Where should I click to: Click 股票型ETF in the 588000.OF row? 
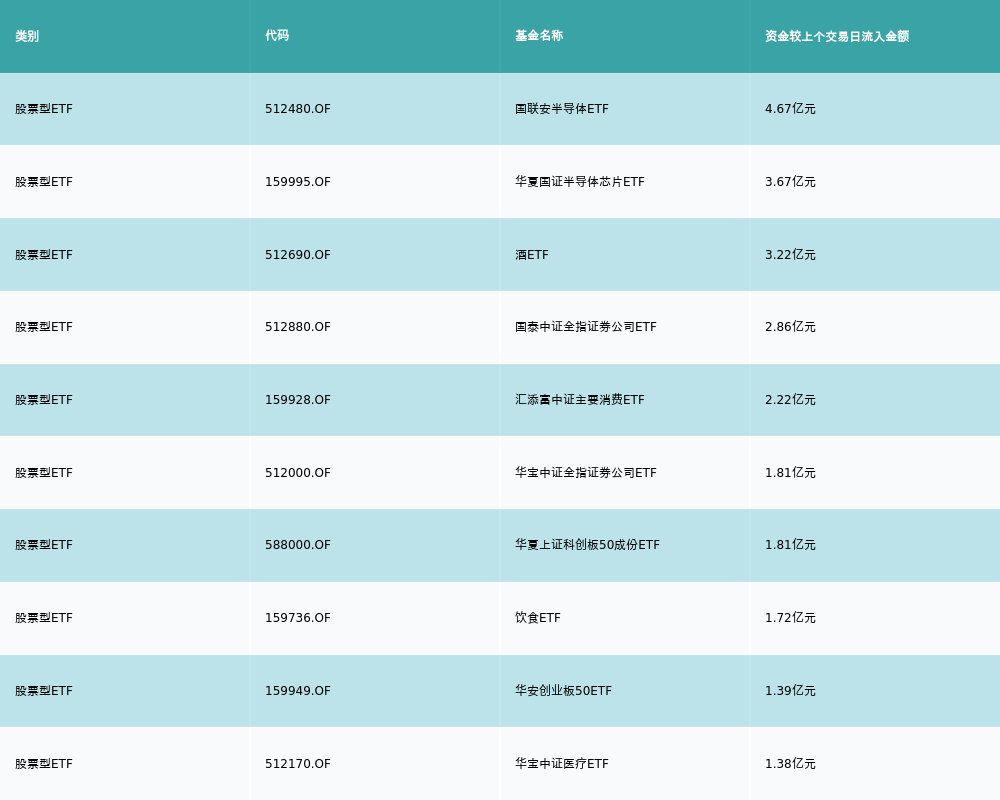44,545
